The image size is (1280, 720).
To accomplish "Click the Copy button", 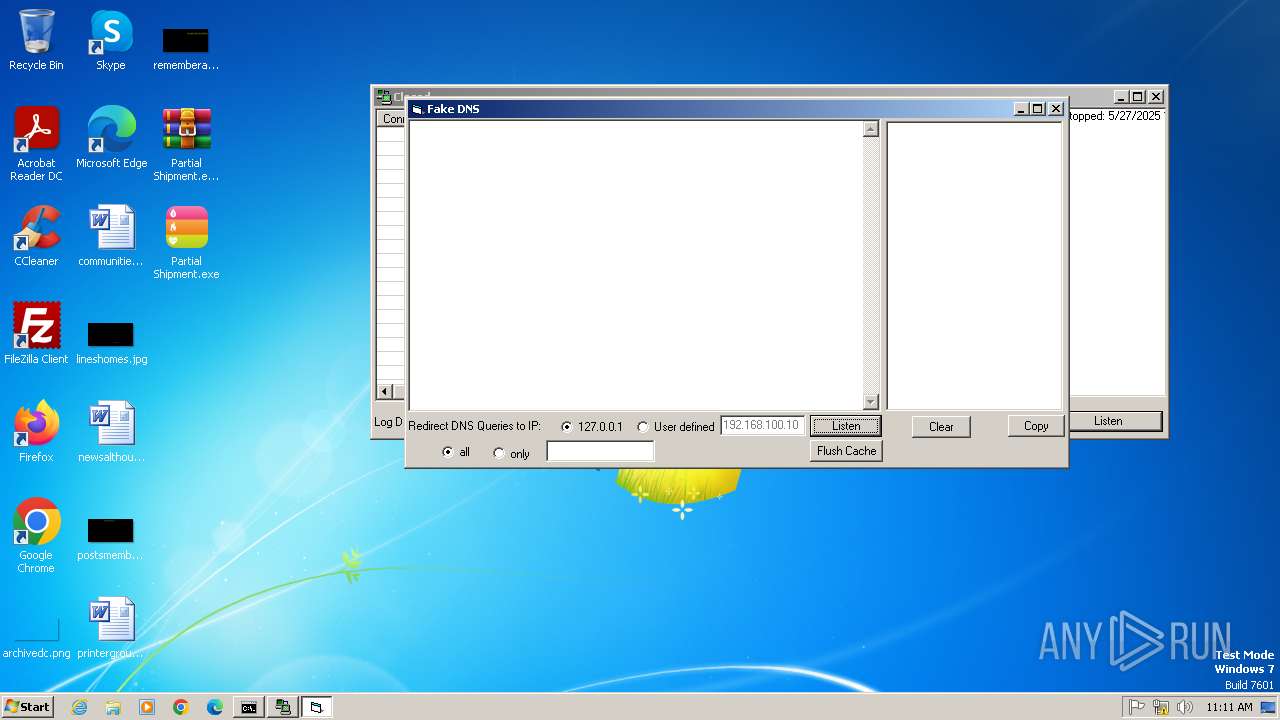I will pos(1036,426).
